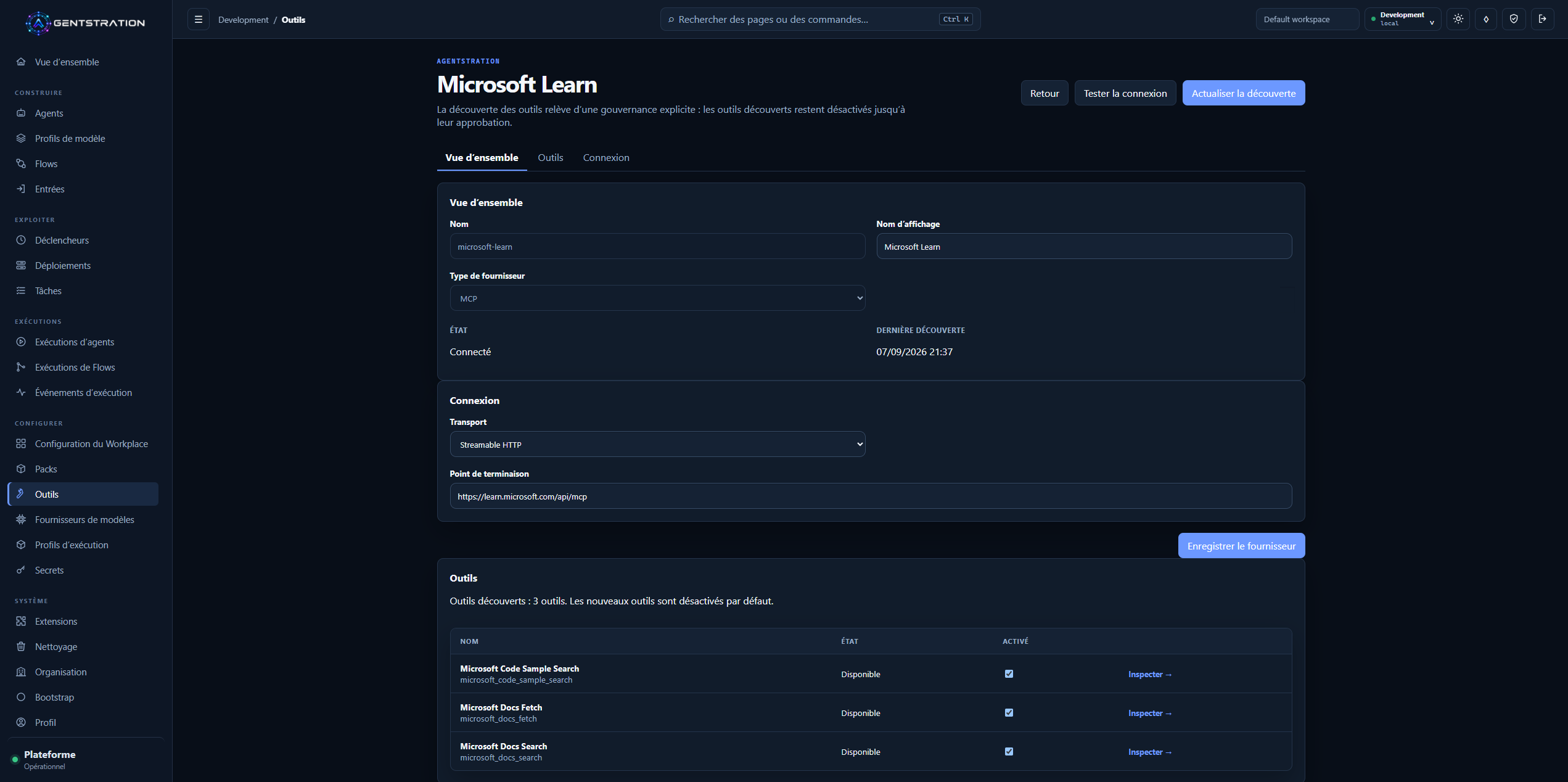The width and height of the screenshot is (1568, 782).
Task: Click Tester la connexion button
Action: [1125, 93]
